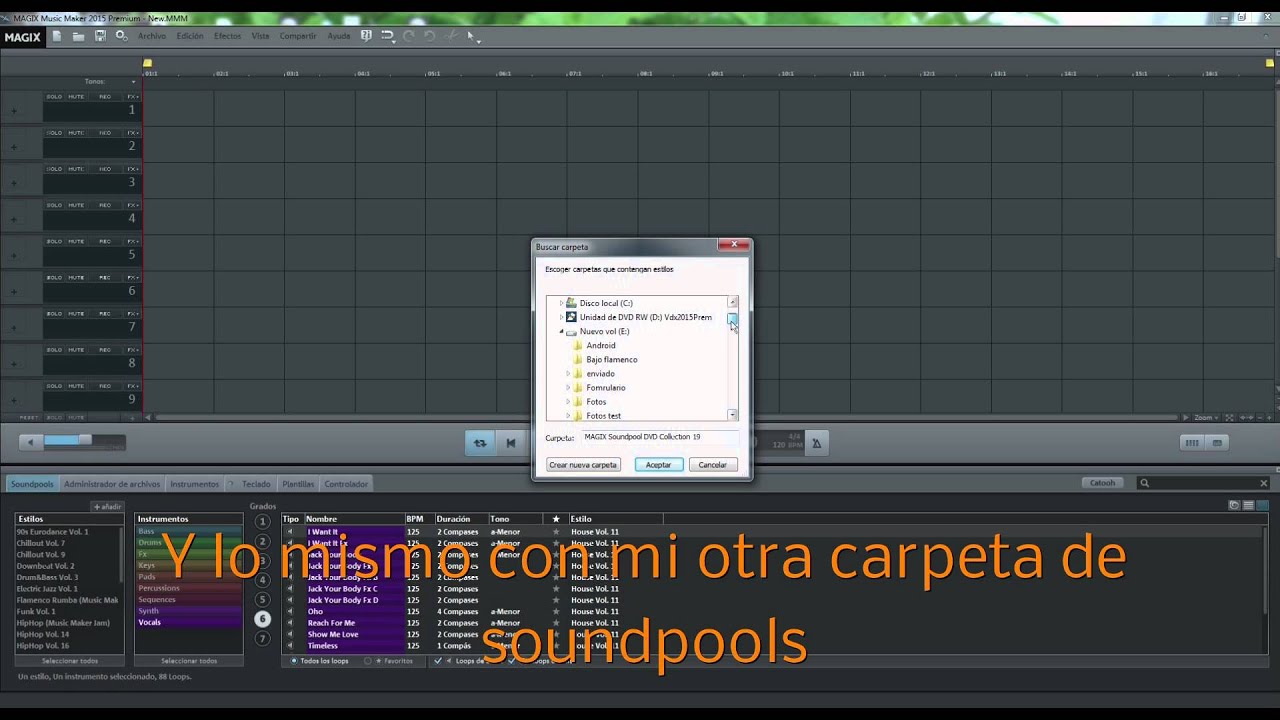Add a new track with plus on track 1
The height and width of the screenshot is (720, 1280).
pyautogui.click(x=14, y=111)
